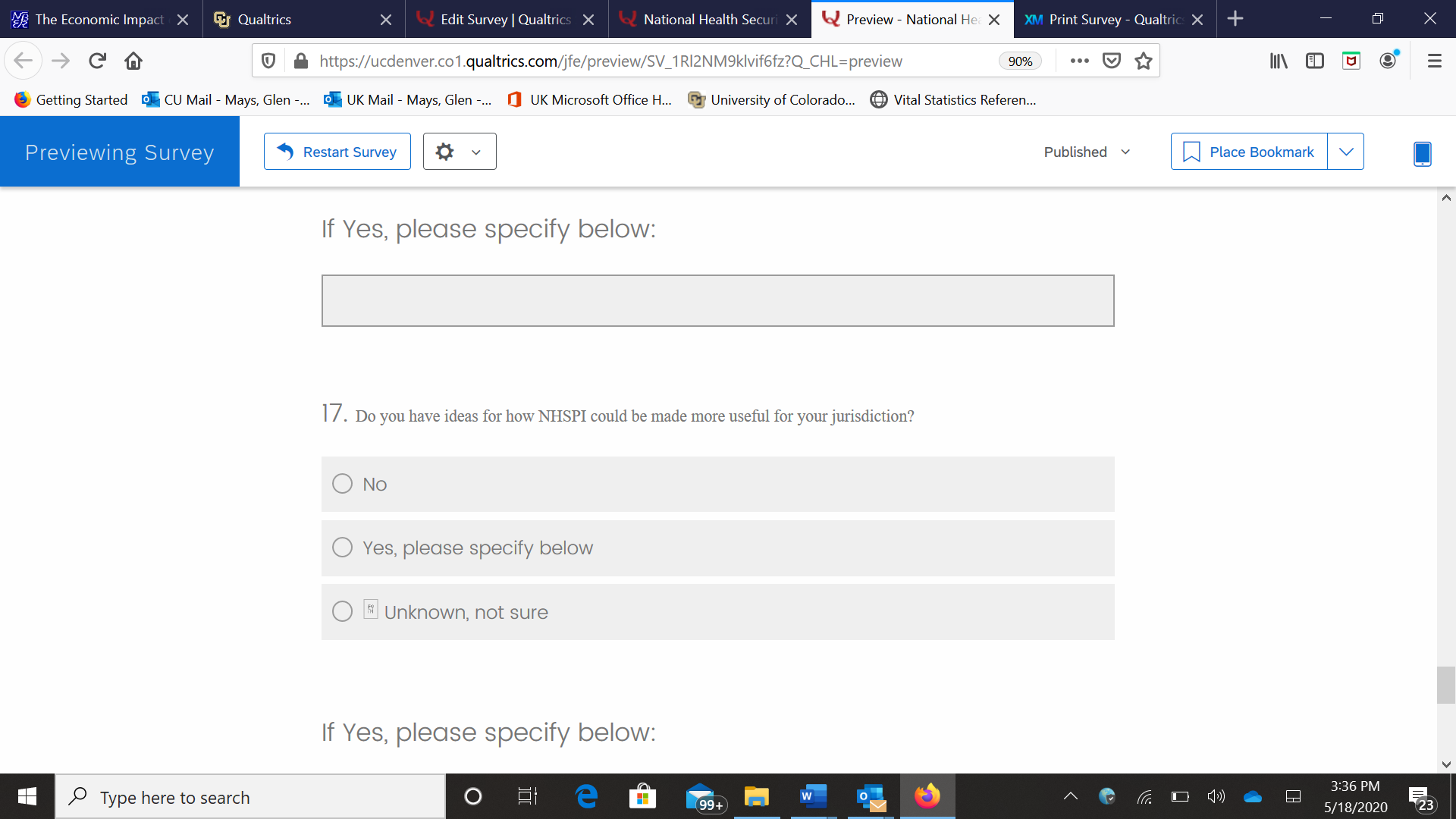Expand Place Bookmark dropdown arrow

point(1345,152)
